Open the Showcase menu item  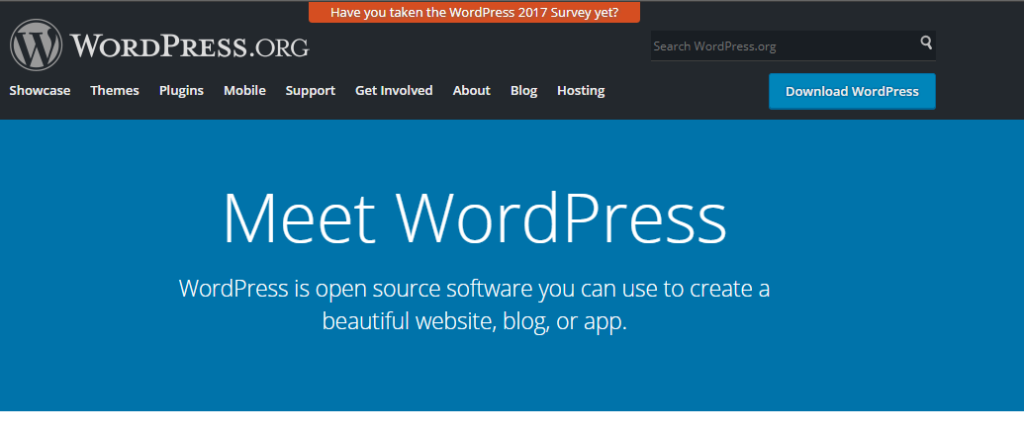coord(40,91)
